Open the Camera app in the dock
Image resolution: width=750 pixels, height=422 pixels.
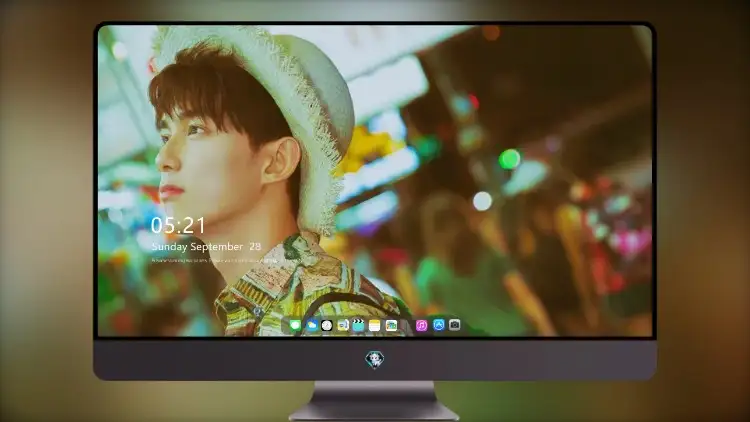pos(455,325)
